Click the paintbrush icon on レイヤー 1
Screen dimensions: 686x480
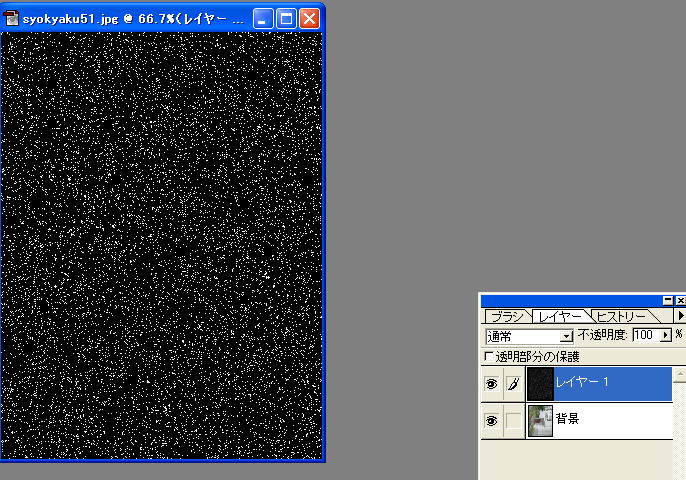click(x=513, y=384)
